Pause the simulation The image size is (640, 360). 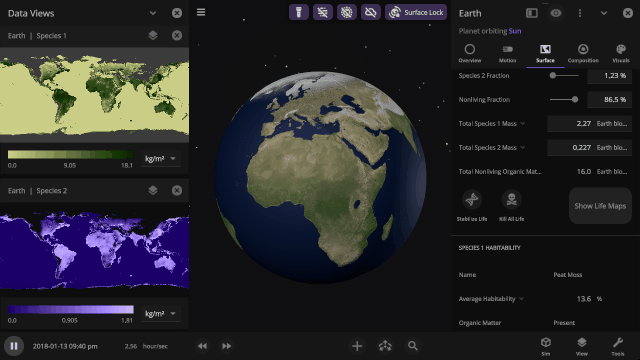14,346
